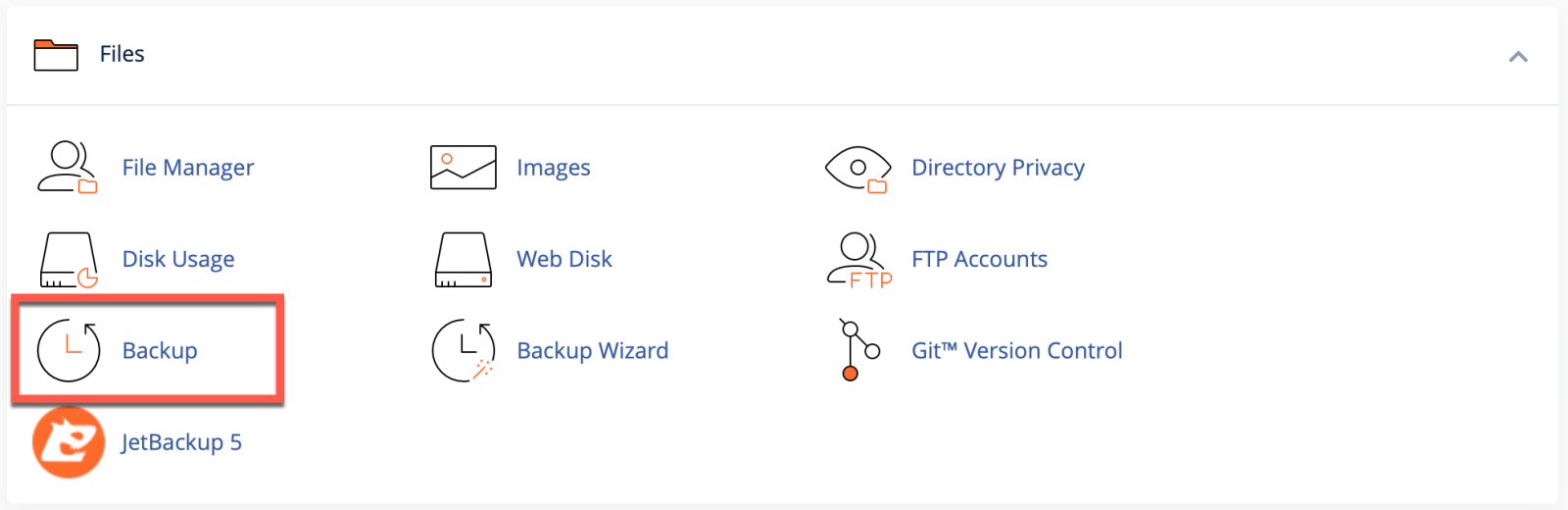Open the Disk Usage drive icon
The width and height of the screenshot is (1568, 510).
(x=68, y=260)
